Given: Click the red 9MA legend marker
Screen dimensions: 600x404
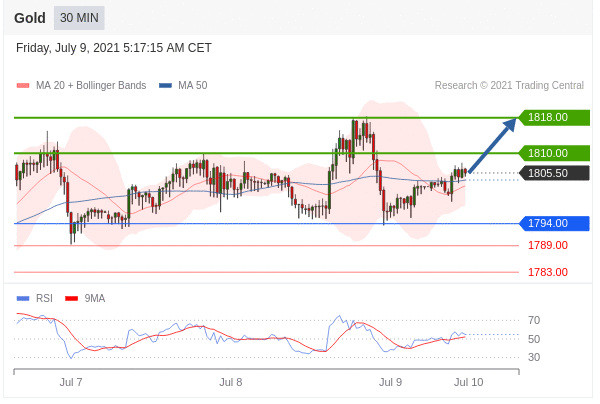Looking at the screenshot, I should pyautogui.click(x=71, y=298).
